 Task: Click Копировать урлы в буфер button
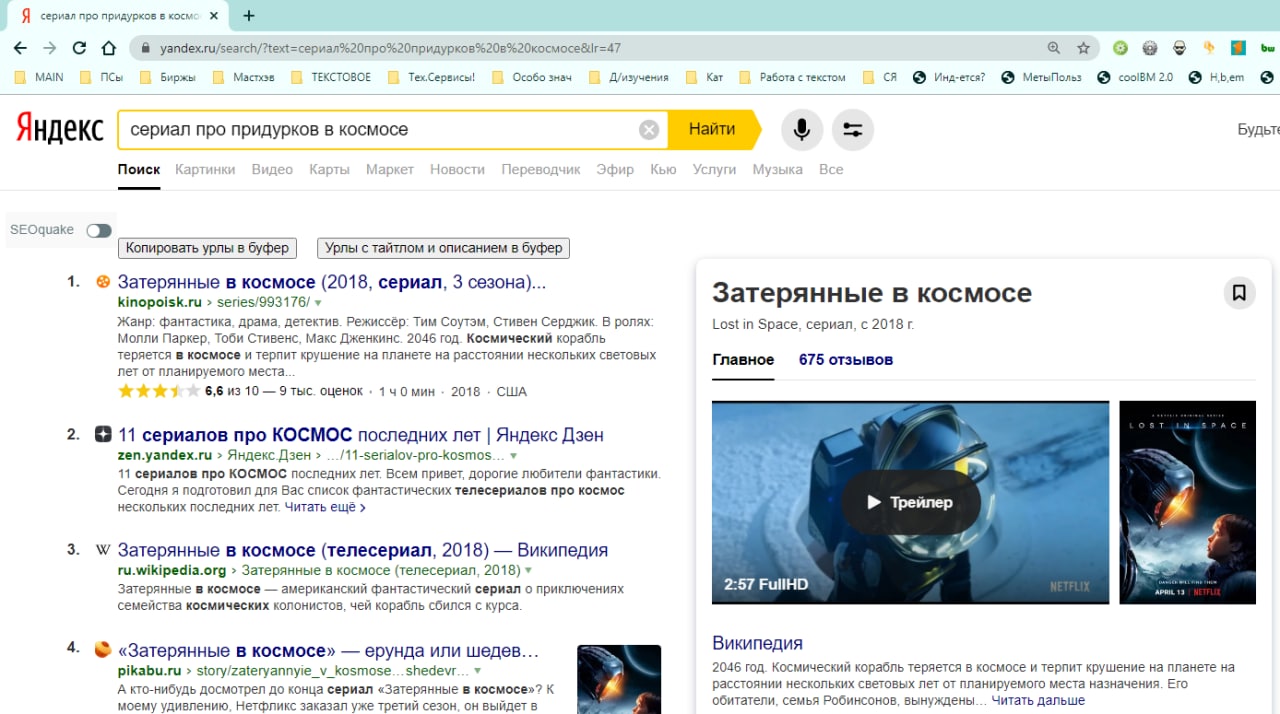point(208,248)
